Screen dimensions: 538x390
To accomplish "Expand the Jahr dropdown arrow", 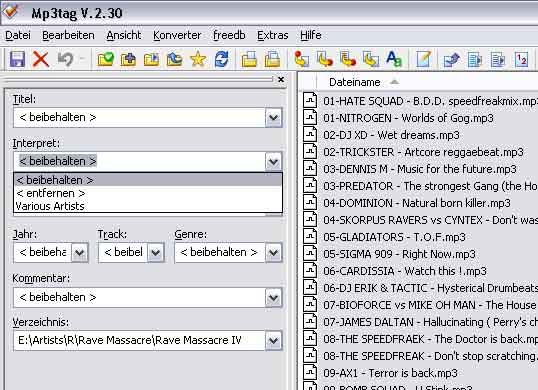I will point(80,253).
